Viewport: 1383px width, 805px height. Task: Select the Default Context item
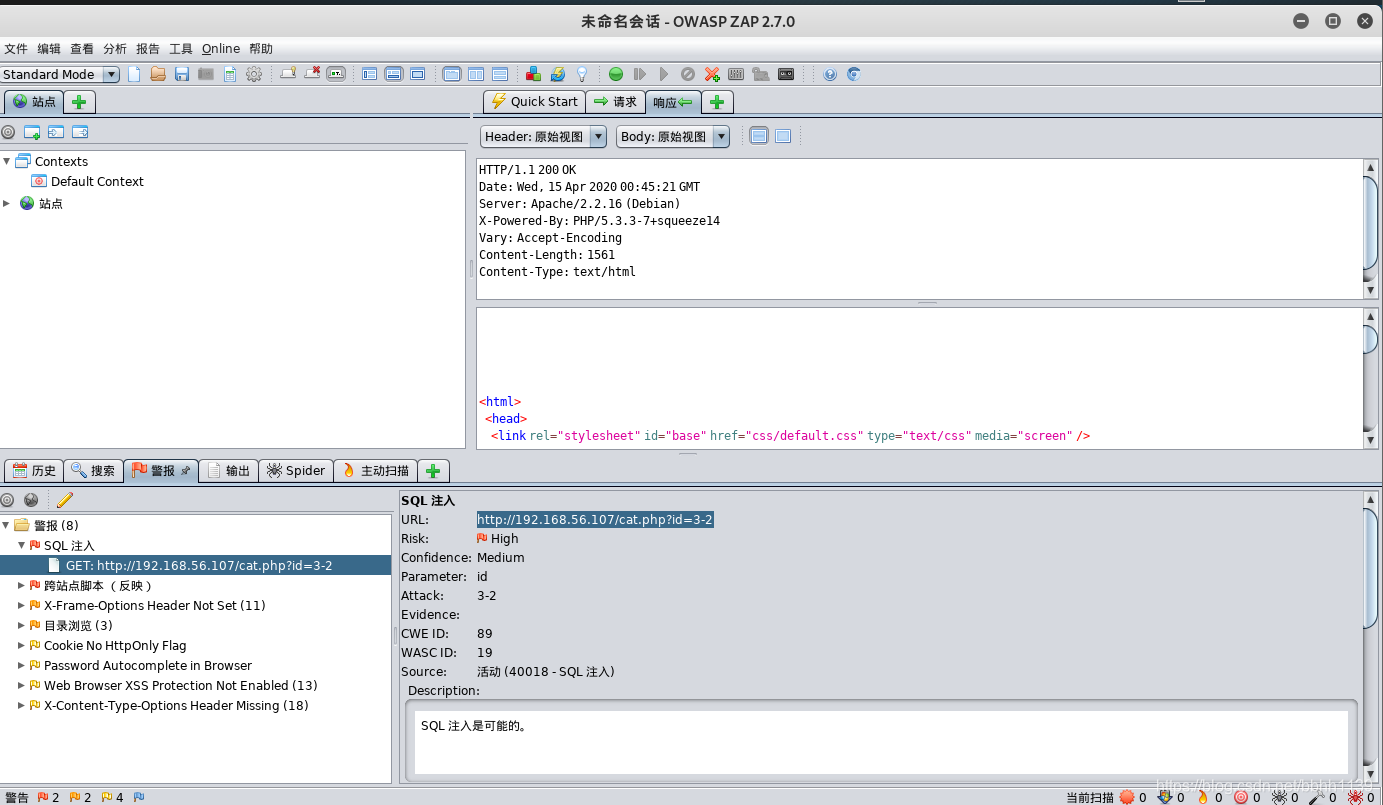(97, 181)
